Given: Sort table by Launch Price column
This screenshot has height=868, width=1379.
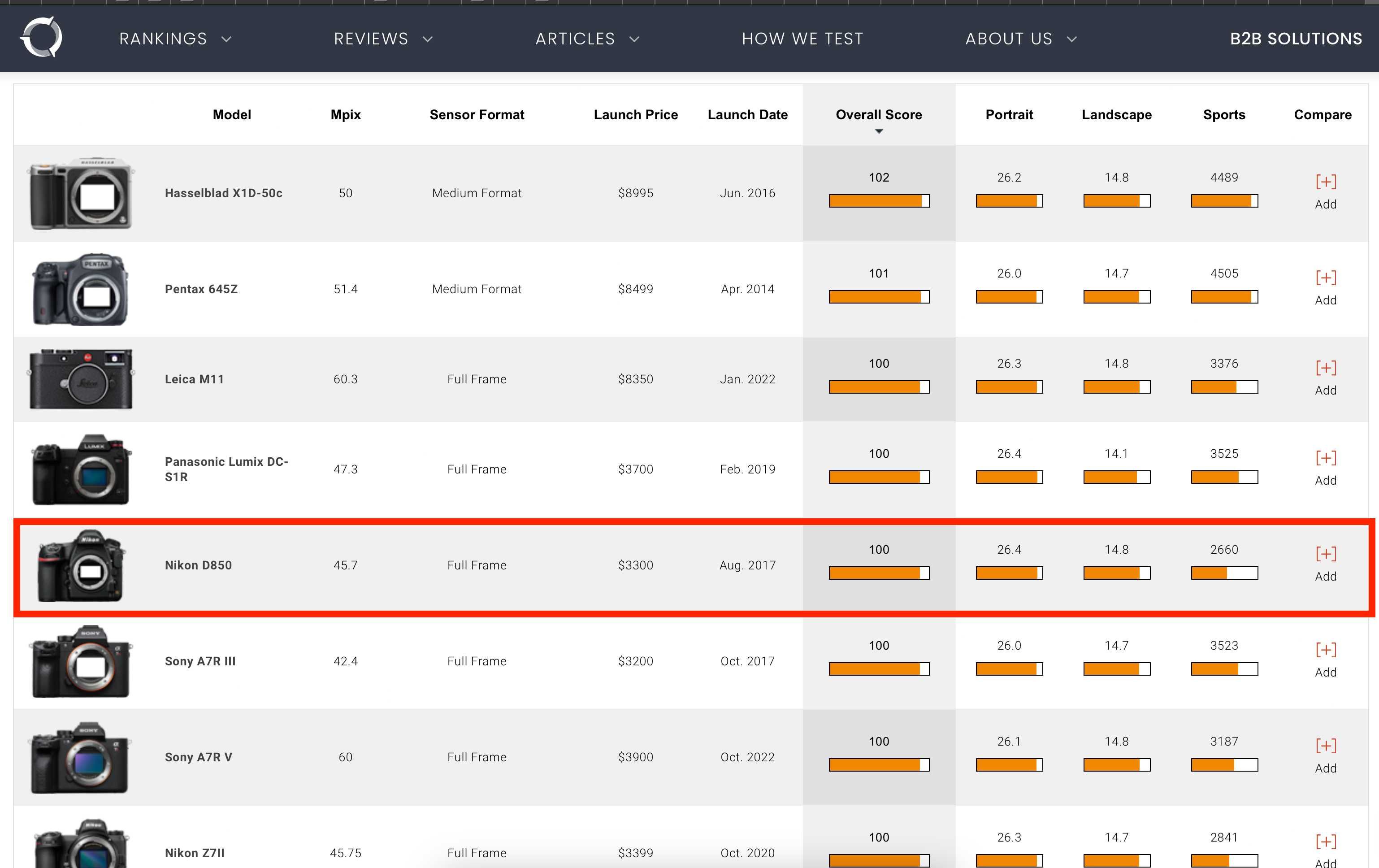Looking at the screenshot, I should coord(636,114).
